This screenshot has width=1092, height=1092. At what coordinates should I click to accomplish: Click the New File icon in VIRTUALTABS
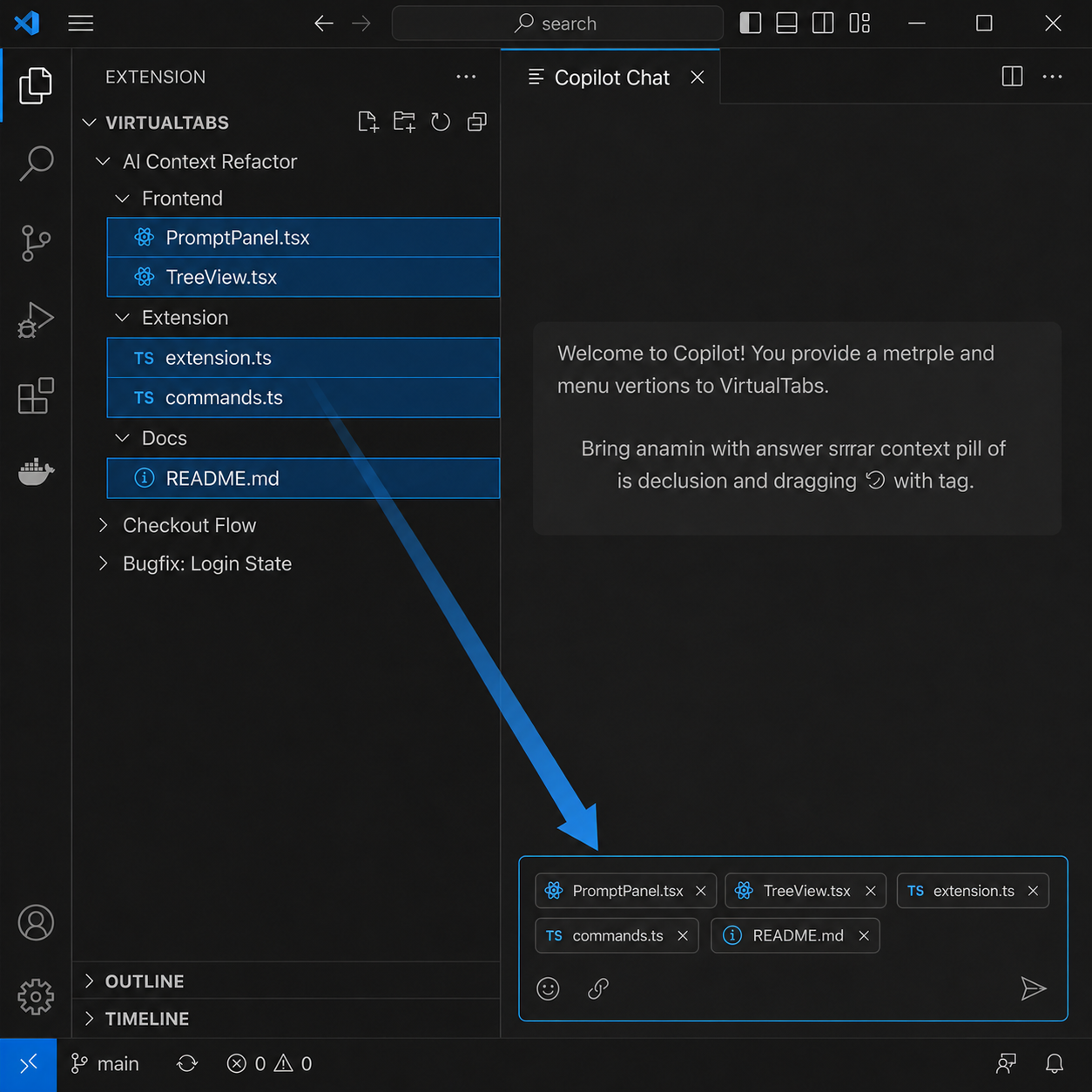(368, 122)
